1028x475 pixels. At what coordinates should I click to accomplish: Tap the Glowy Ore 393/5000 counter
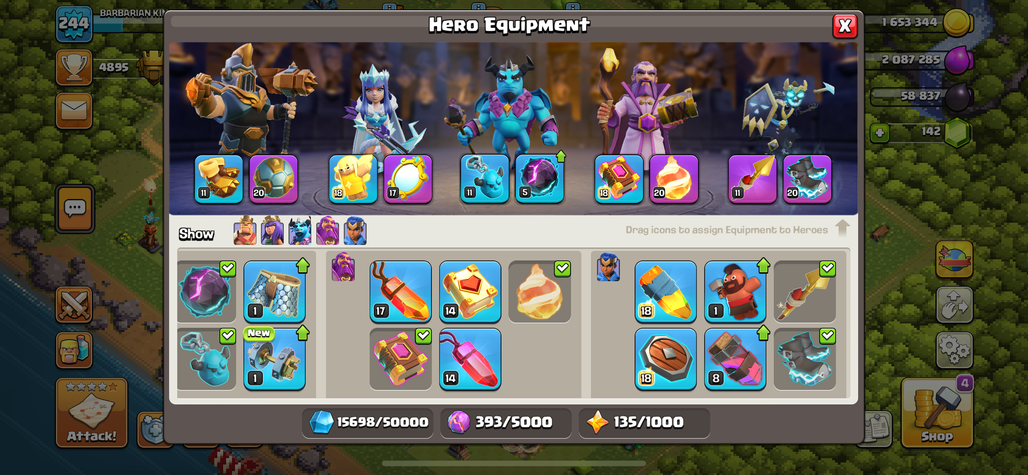(x=506, y=423)
